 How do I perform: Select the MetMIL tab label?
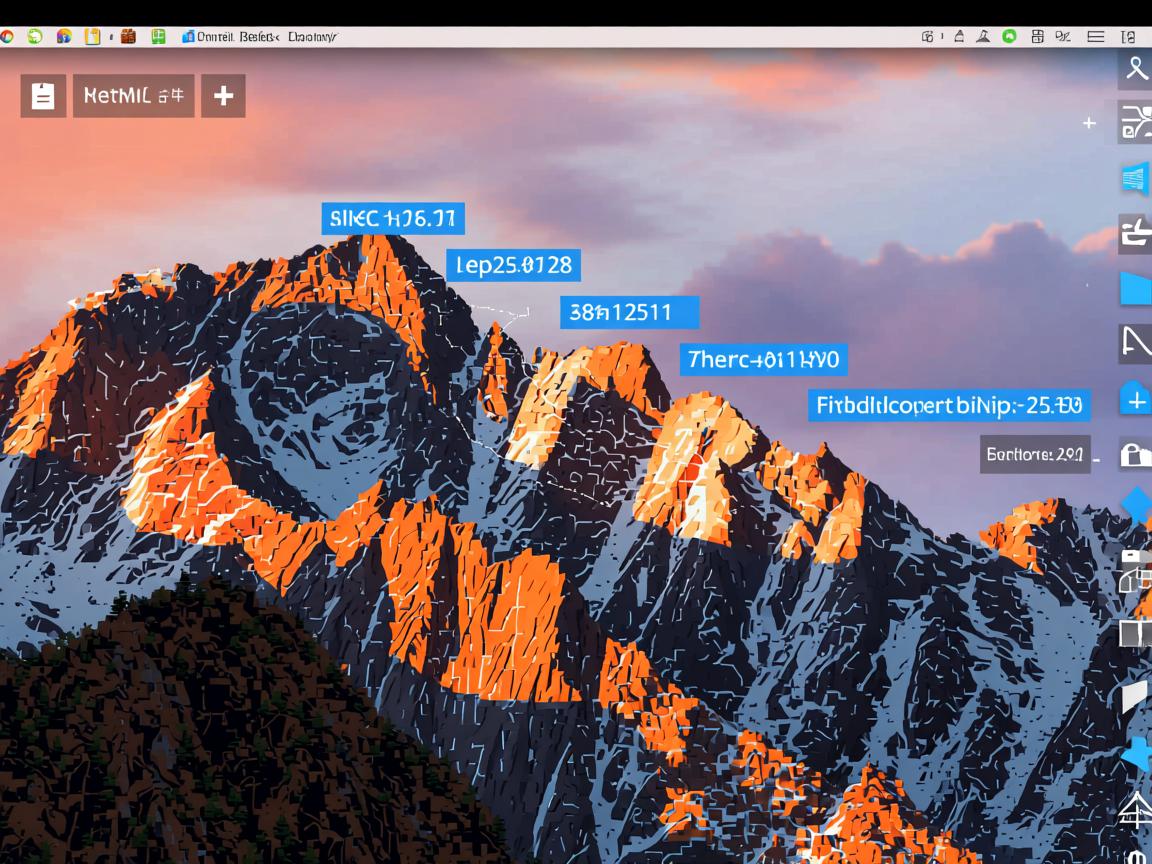coord(133,96)
